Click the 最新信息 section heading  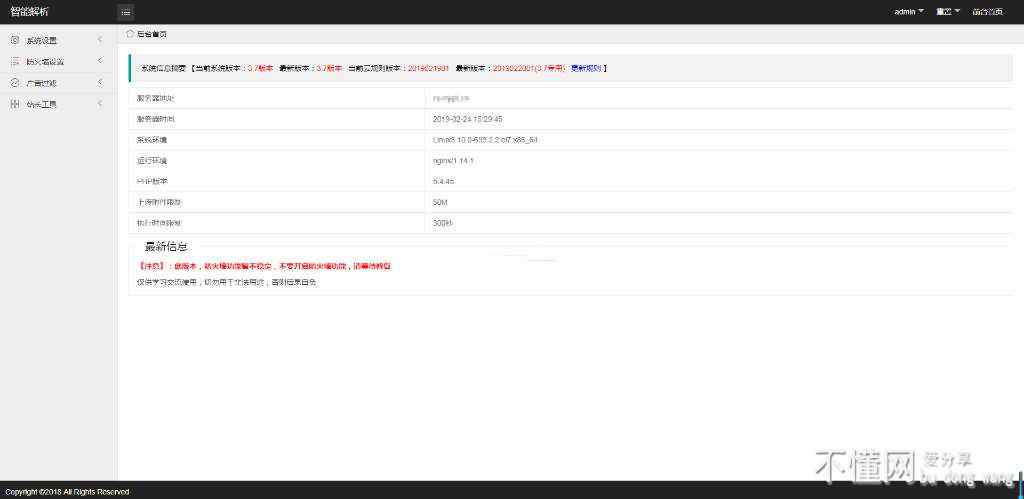click(x=166, y=246)
